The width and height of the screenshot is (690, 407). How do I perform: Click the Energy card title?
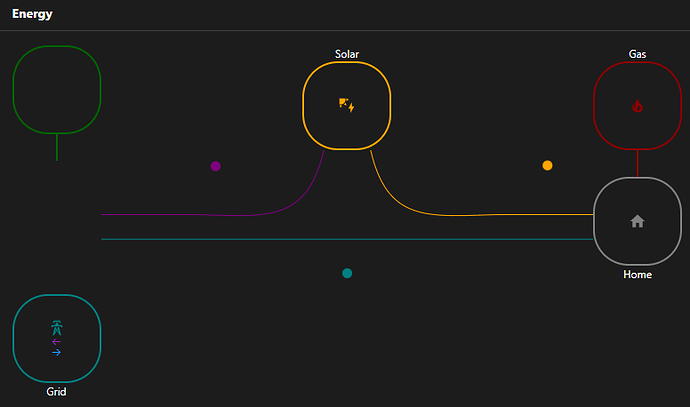32,14
